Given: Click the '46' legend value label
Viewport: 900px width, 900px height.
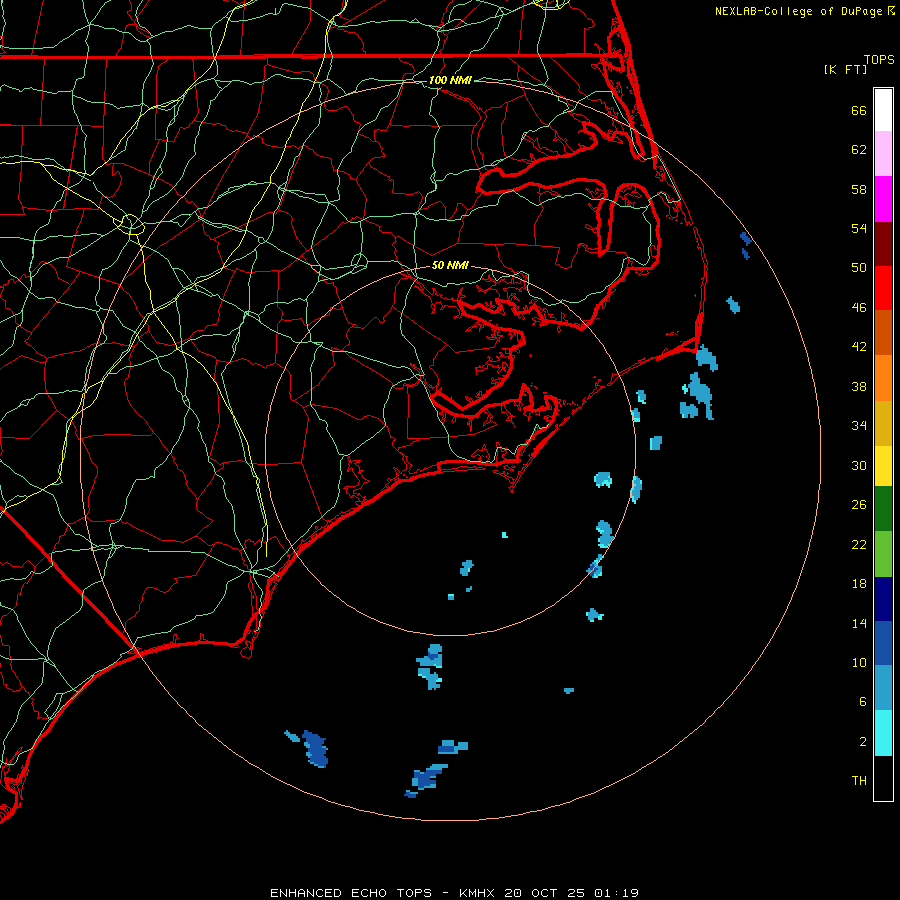Looking at the screenshot, I should (859, 307).
